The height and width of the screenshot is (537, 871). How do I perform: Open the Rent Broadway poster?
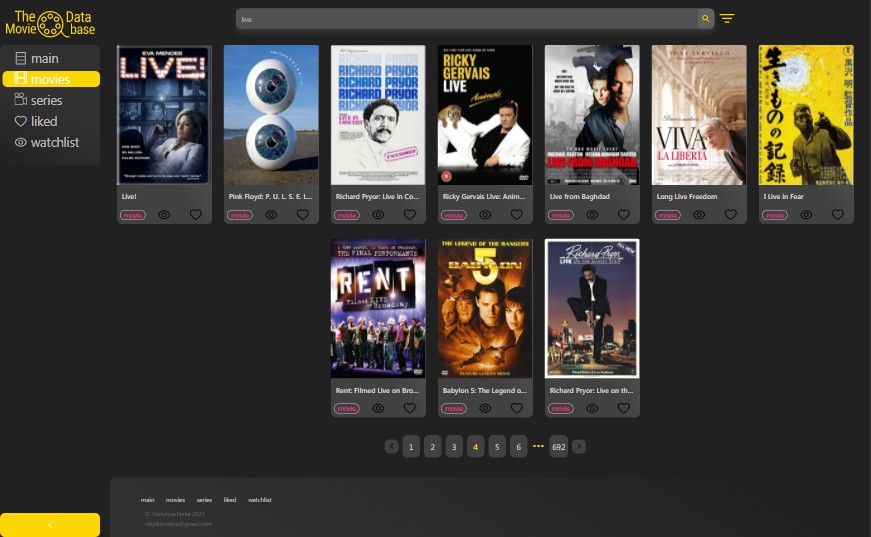378,309
